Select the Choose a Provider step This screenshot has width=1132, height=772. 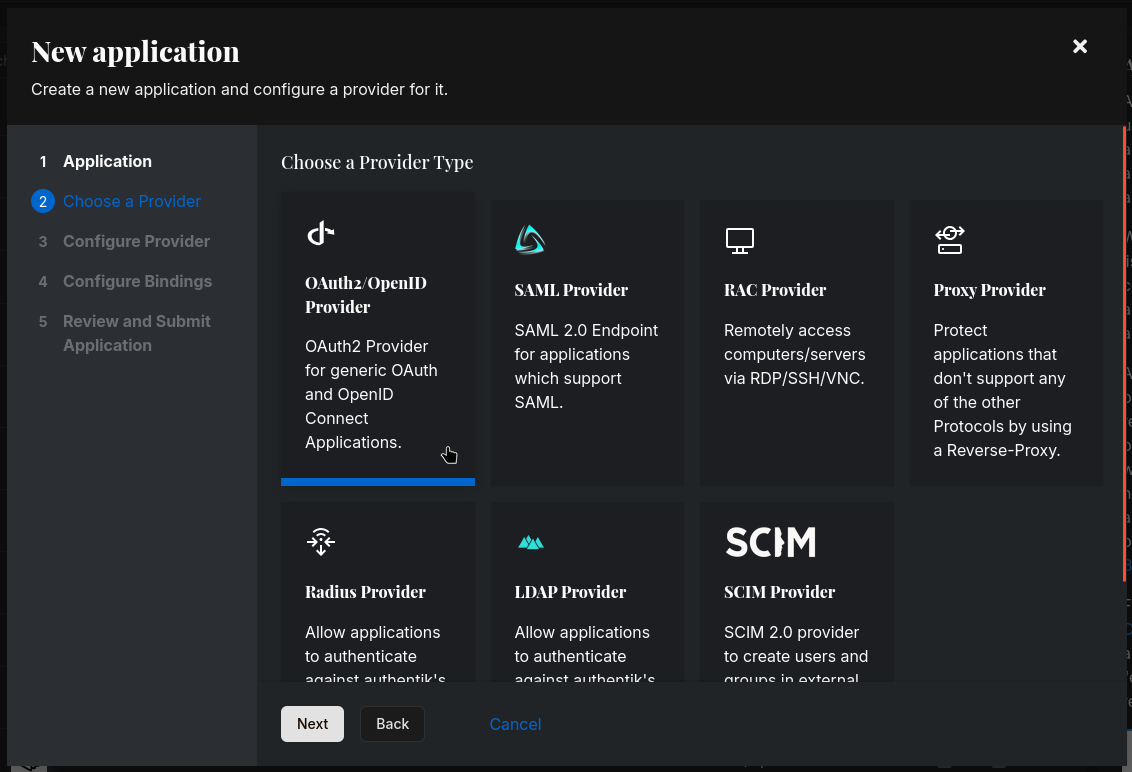(131, 201)
